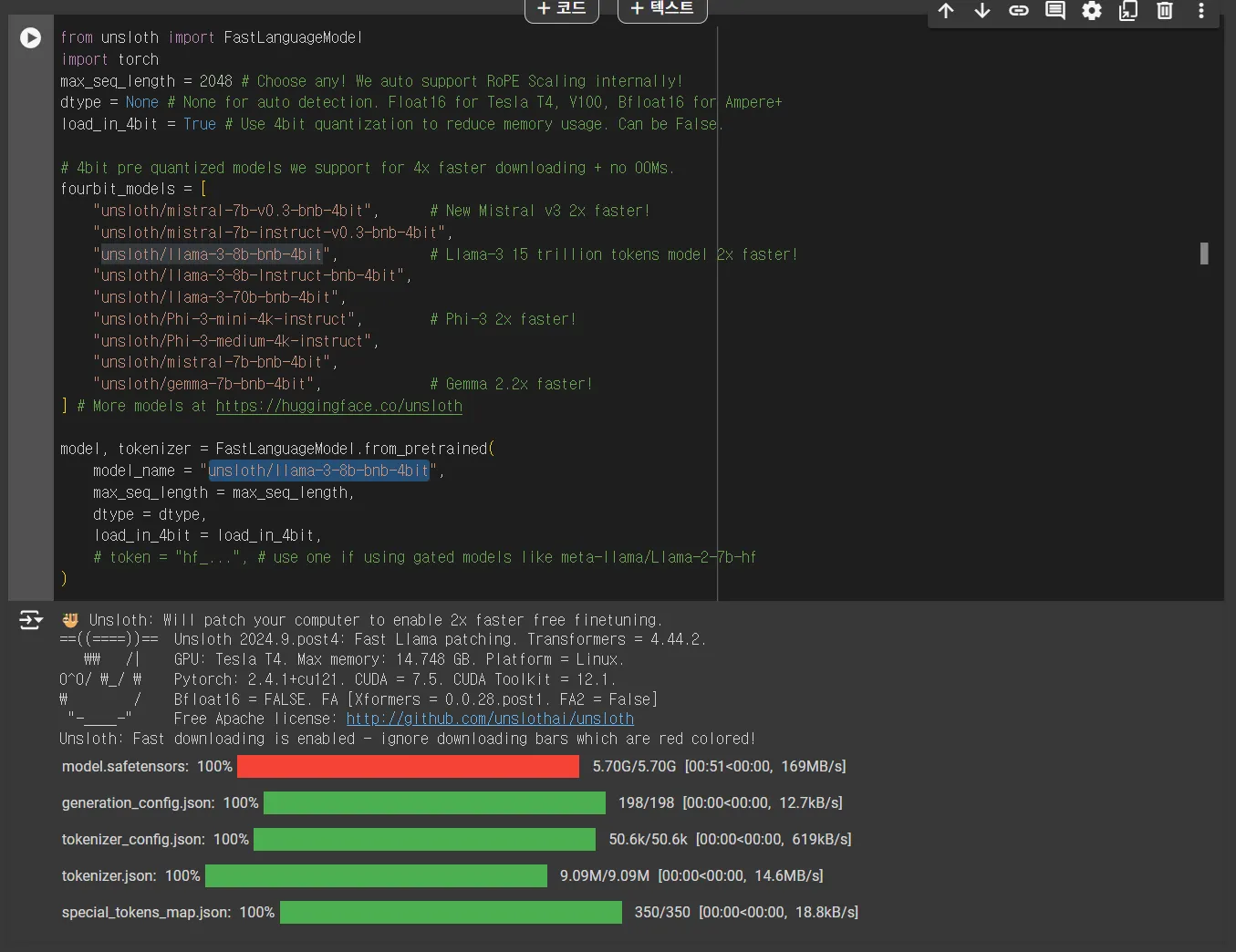Insert a text cell with + 텍스트

(x=662, y=9)
